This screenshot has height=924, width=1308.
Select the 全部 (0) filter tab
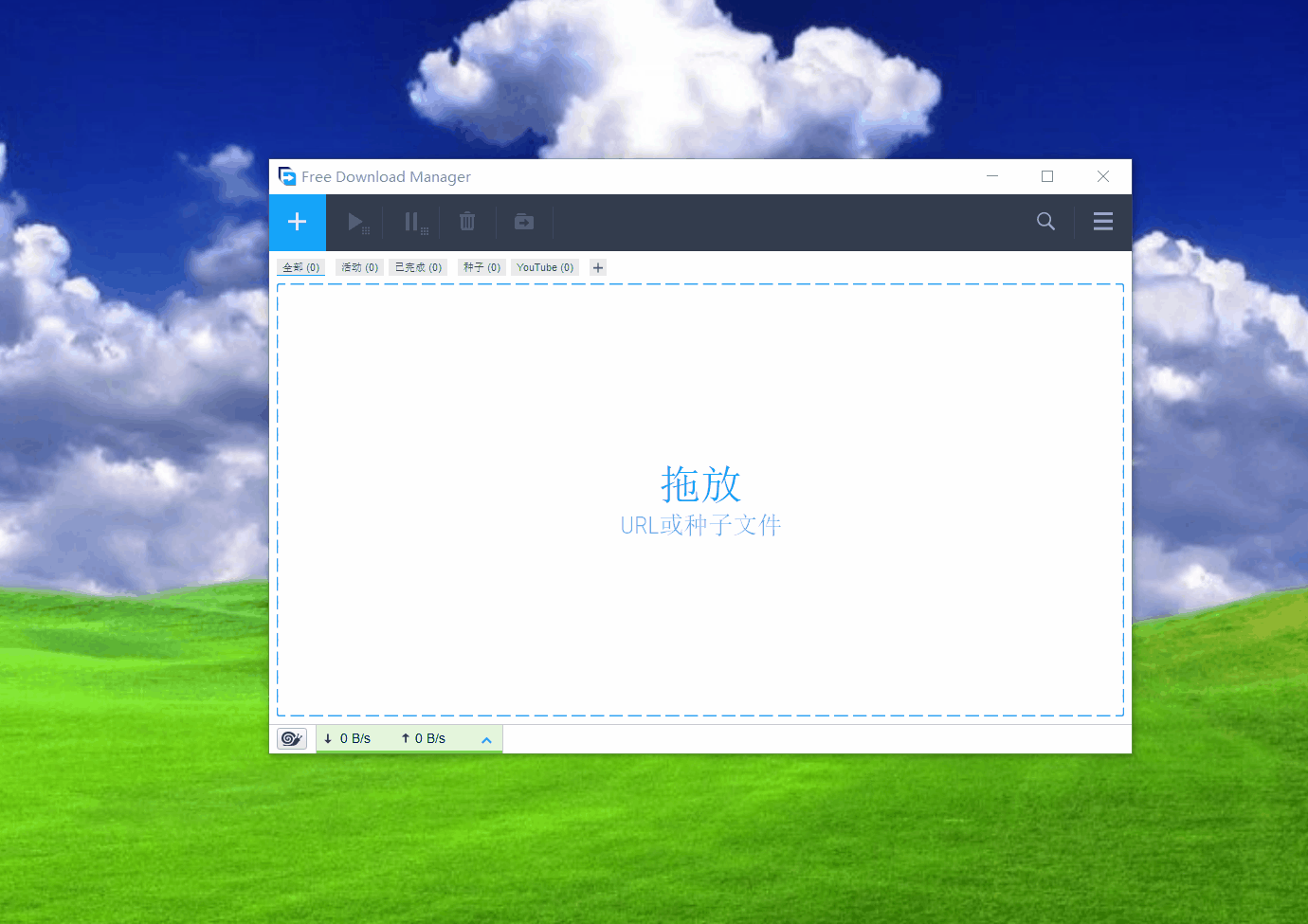[x=300, y=267]
